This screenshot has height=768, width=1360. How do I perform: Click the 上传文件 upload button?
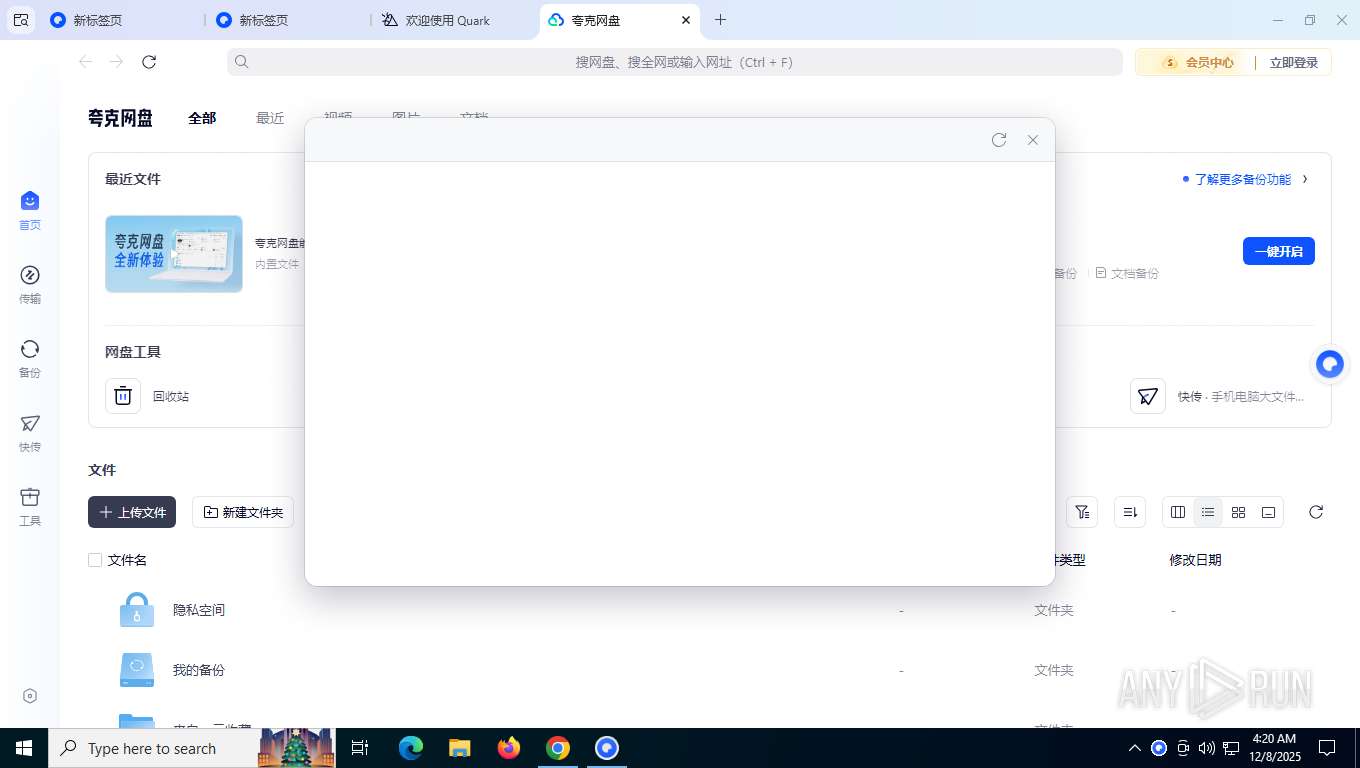tap(132, 512)
